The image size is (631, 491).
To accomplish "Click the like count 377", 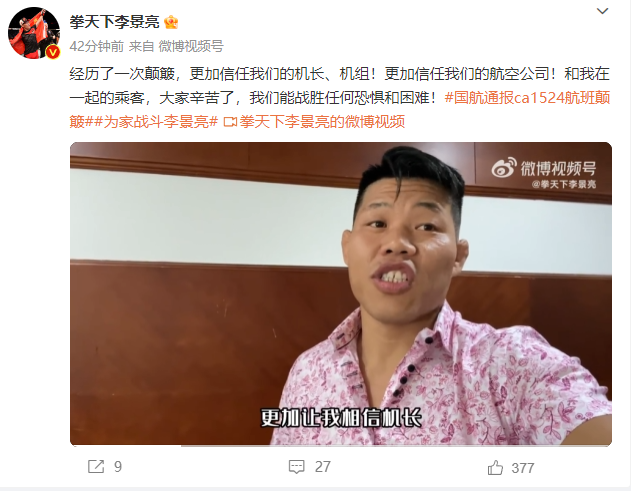I will pos(523,468).
